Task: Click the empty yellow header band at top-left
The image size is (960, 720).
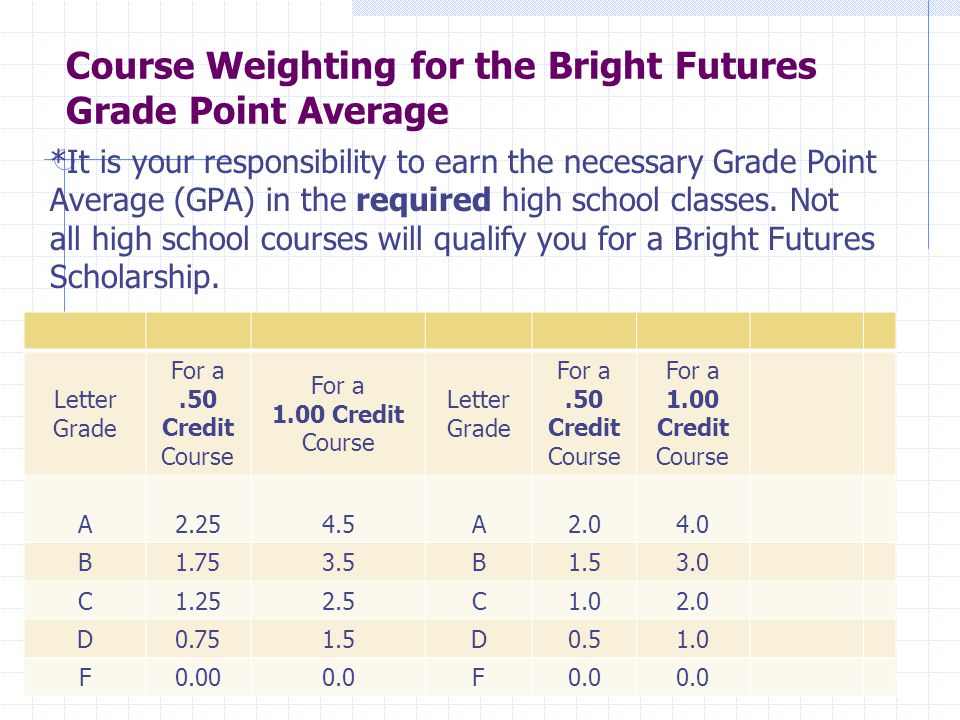Action: pos(85,331)
